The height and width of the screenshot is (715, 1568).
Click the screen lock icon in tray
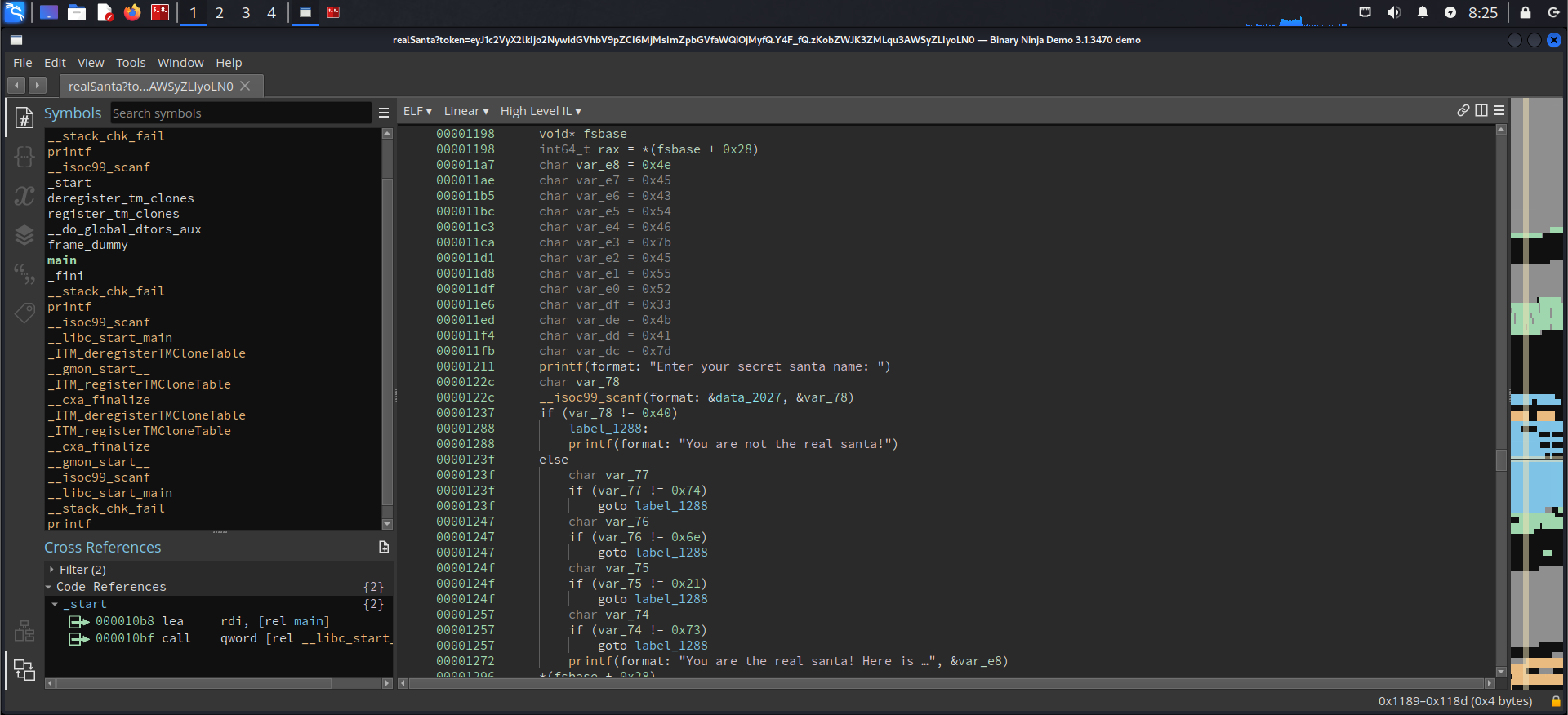(x=1525, y=12)
